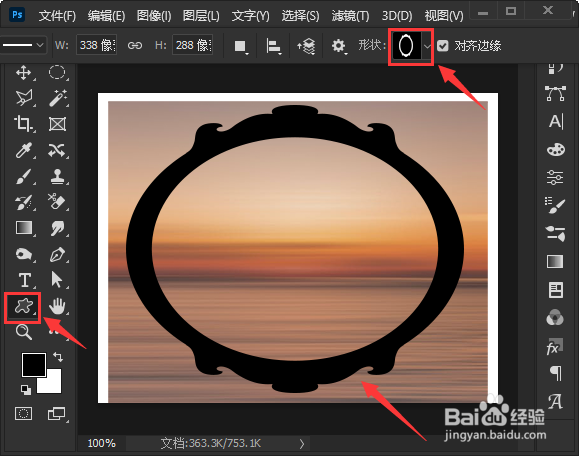Click the H height input field
Screen dimensions: 579x456
point(192,45)
